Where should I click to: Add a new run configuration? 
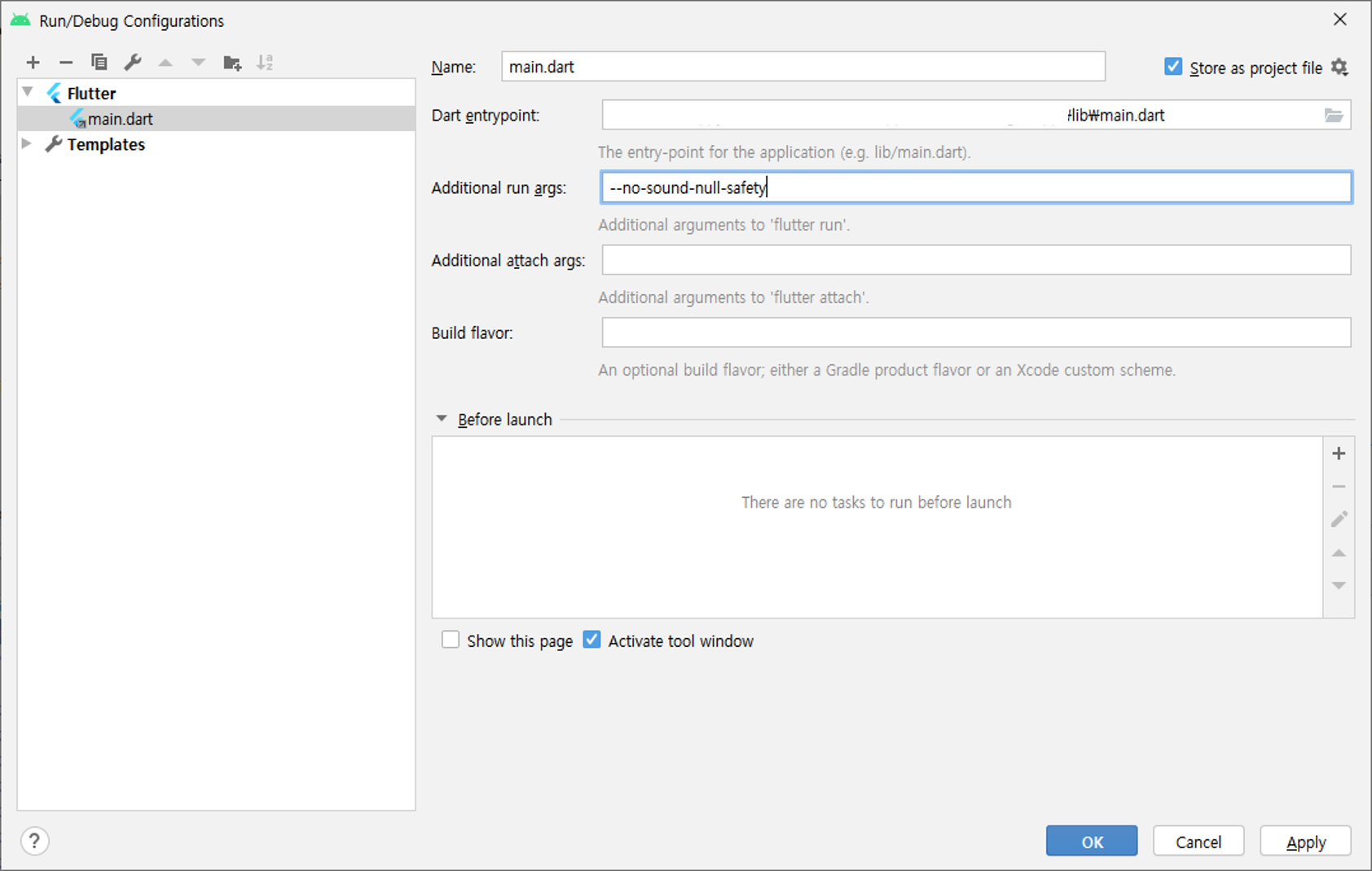[33, 62]
